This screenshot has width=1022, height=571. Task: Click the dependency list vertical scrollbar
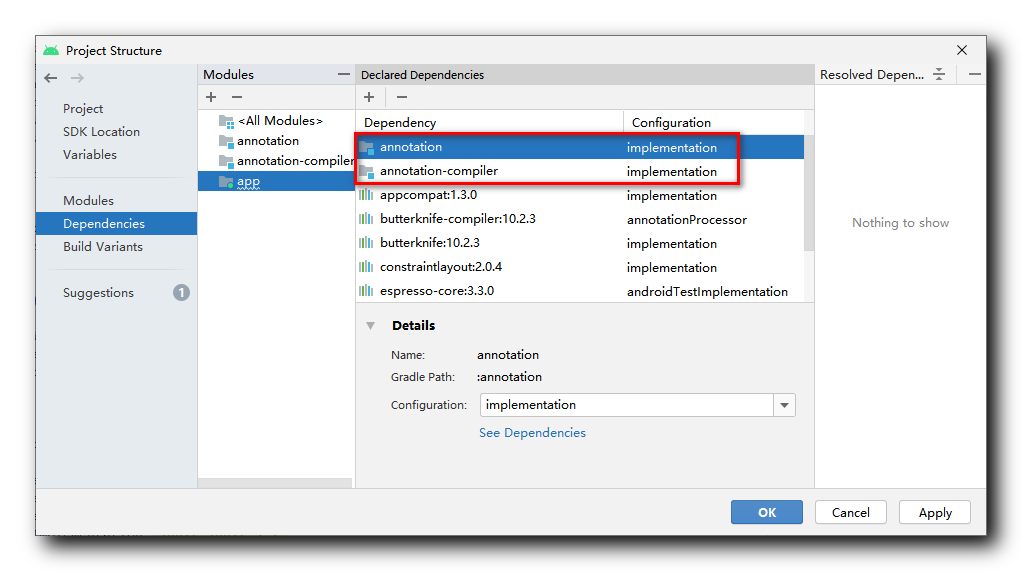coord(809,193)
